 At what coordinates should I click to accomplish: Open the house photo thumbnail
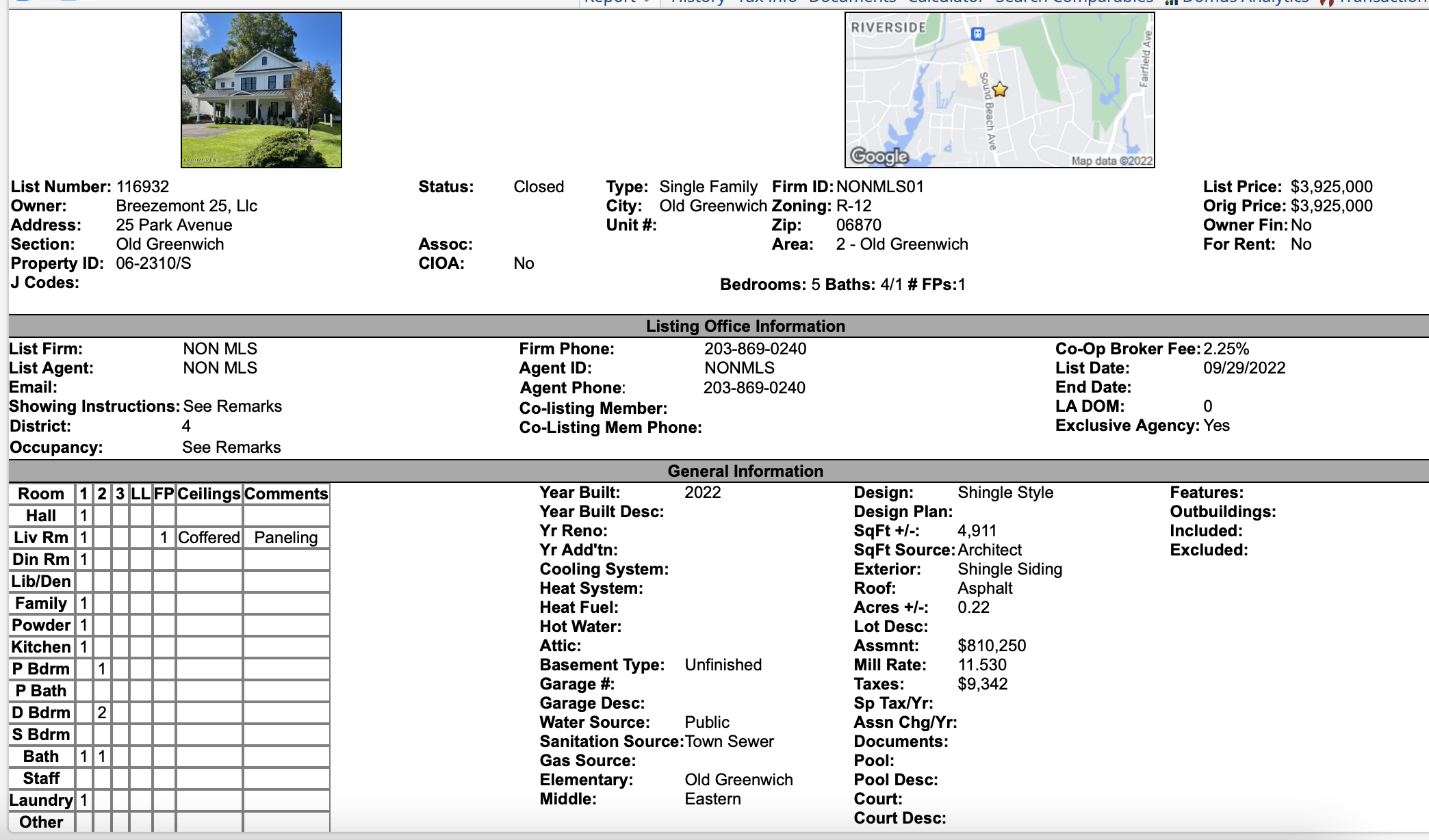261,90
